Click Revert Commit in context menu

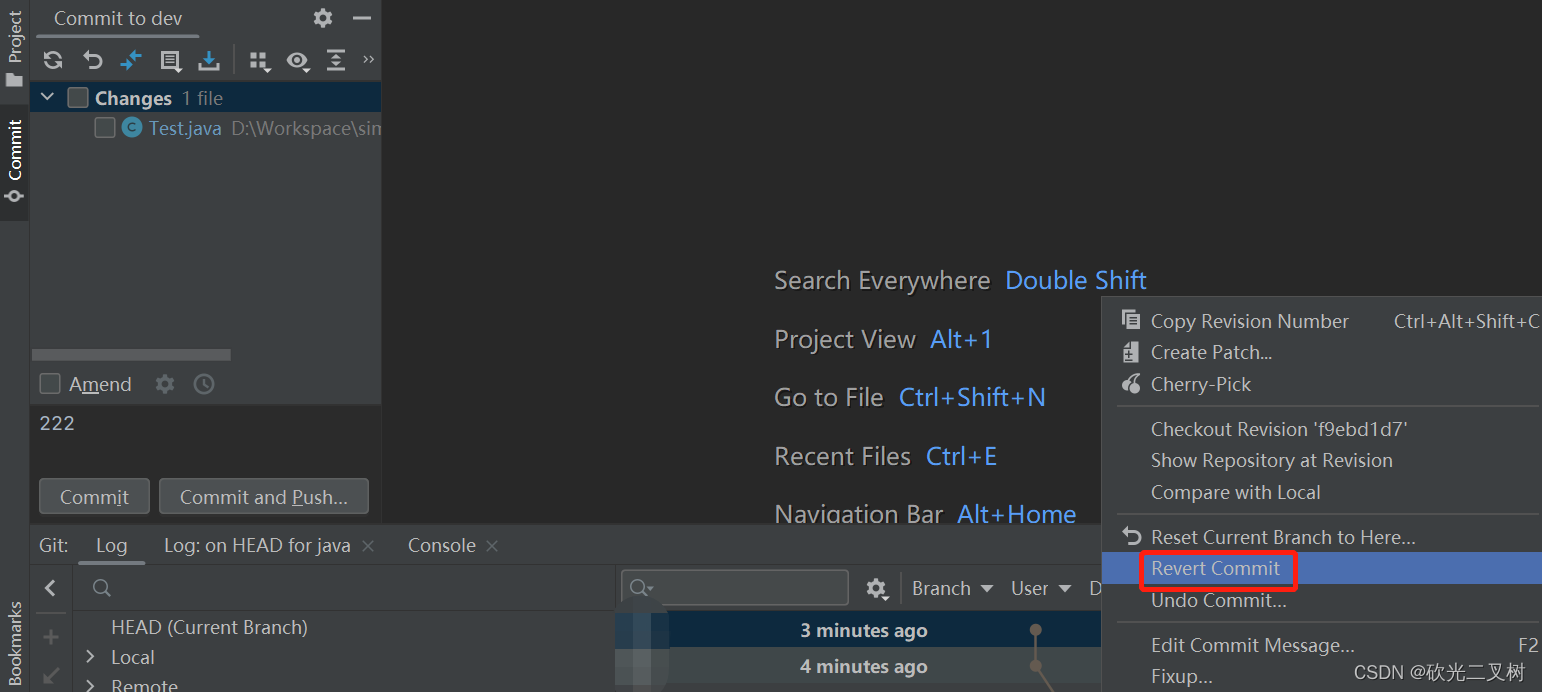tap(1321, 568)
